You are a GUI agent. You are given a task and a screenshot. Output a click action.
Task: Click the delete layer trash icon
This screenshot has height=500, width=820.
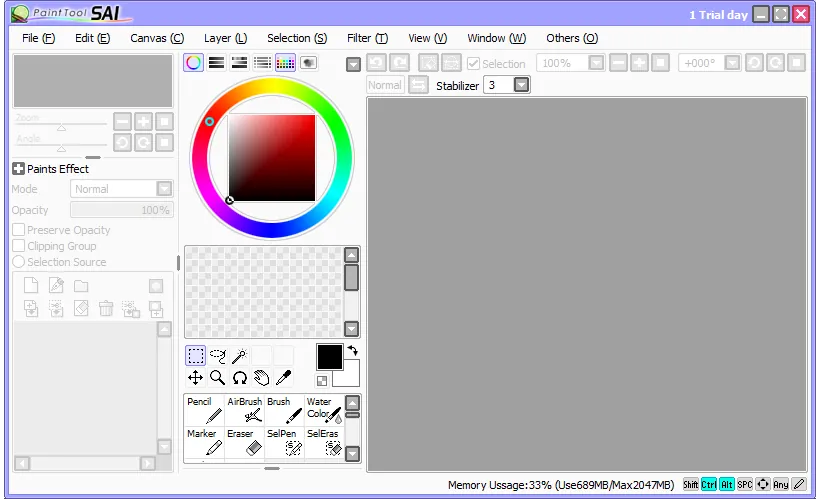point(106,309)
